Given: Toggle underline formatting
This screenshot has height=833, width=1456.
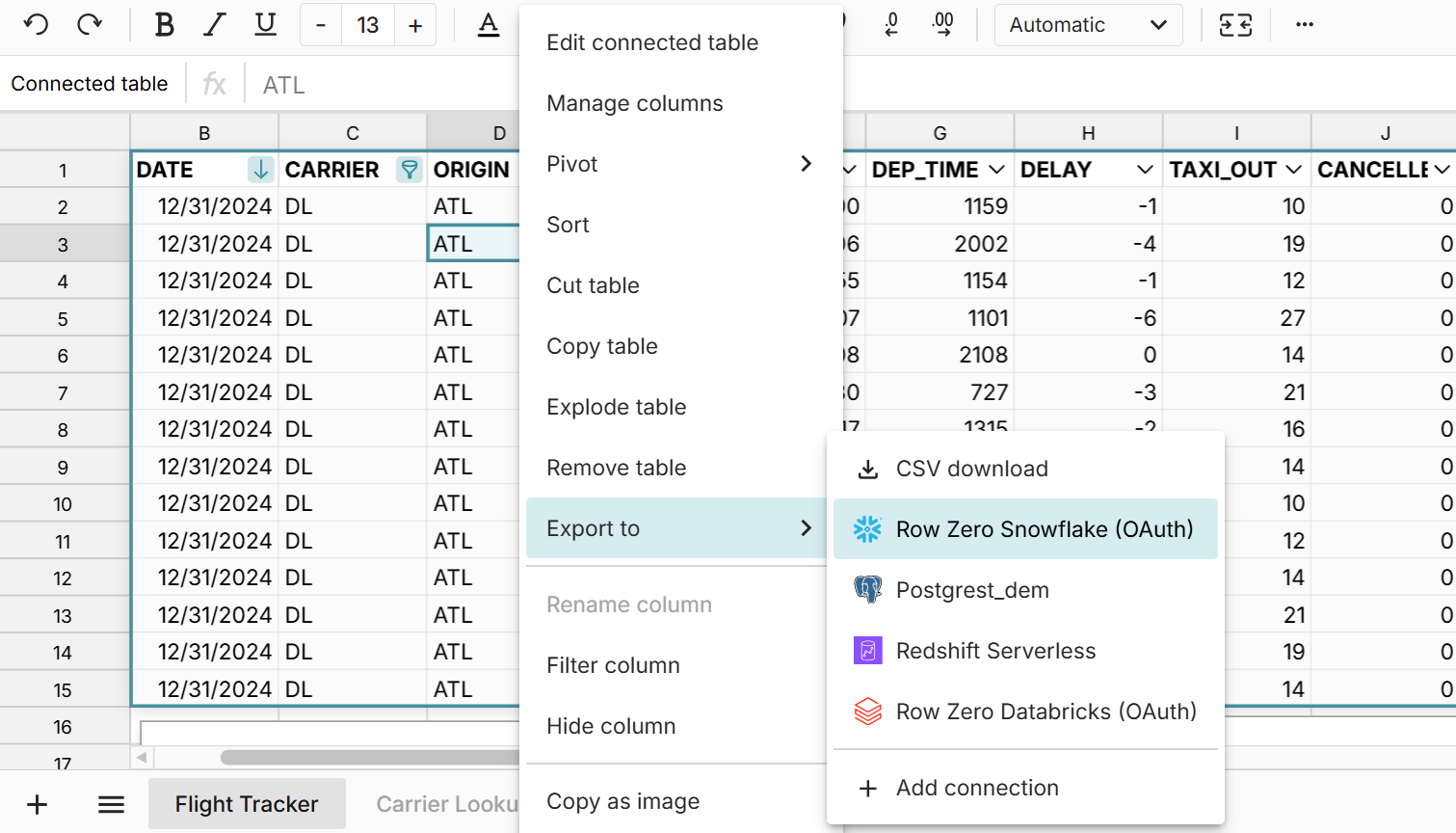Looking at the screenshot, I should click(264, 24).
